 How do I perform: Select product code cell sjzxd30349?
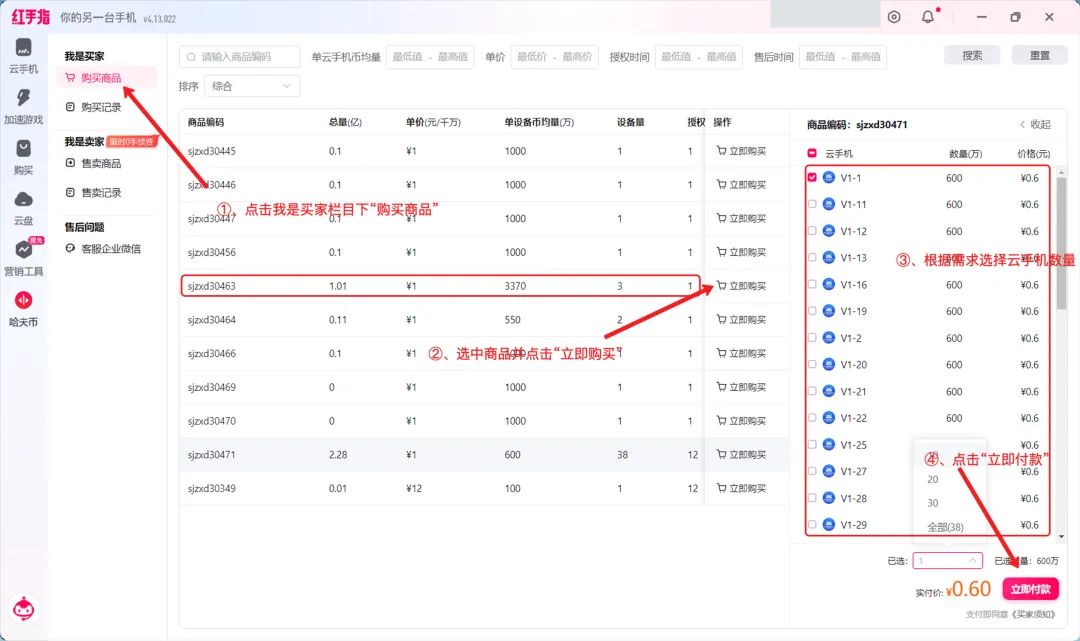click(x=211, y=488)
